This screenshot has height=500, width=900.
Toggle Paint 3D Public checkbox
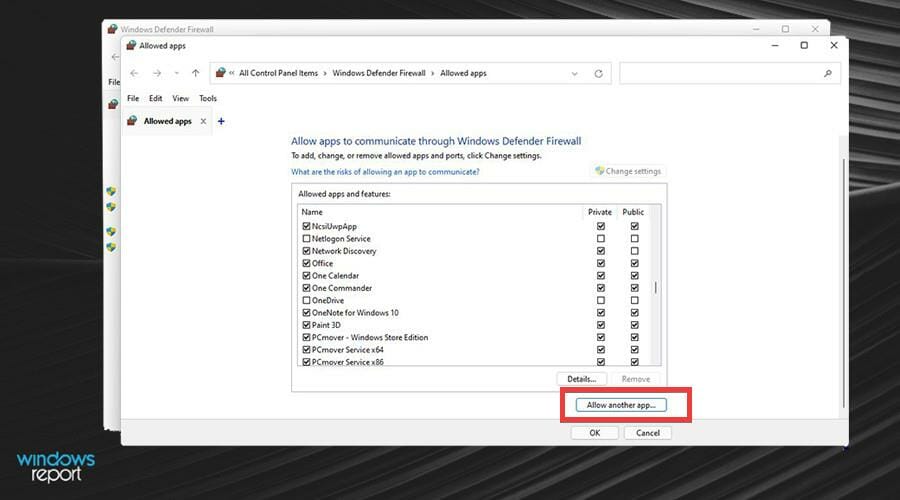click(634, 325)
